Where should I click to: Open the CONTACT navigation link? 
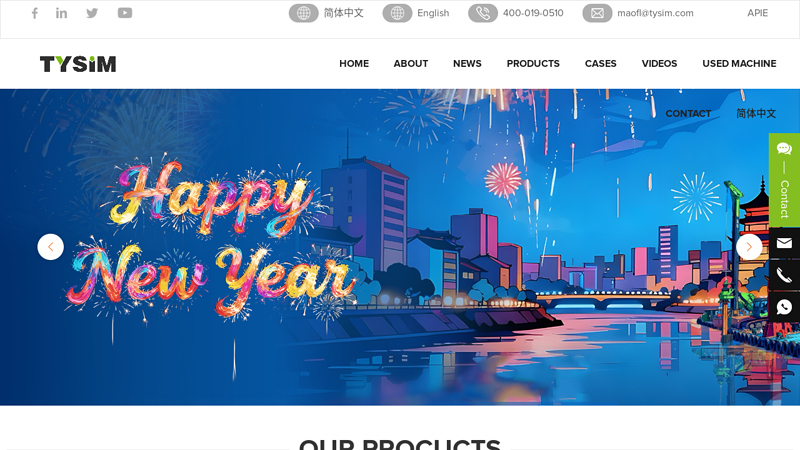[688, 113]
